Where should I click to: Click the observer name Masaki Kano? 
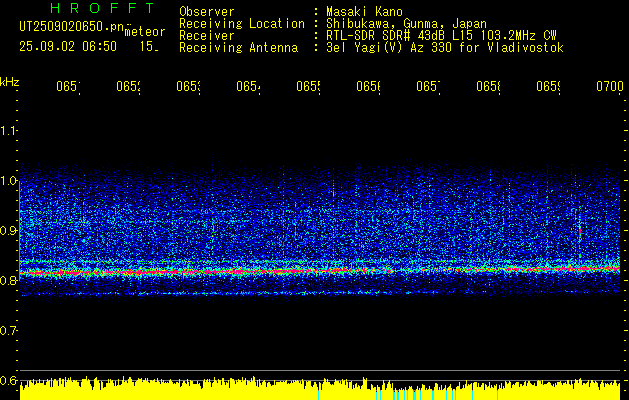coord(364,11)
